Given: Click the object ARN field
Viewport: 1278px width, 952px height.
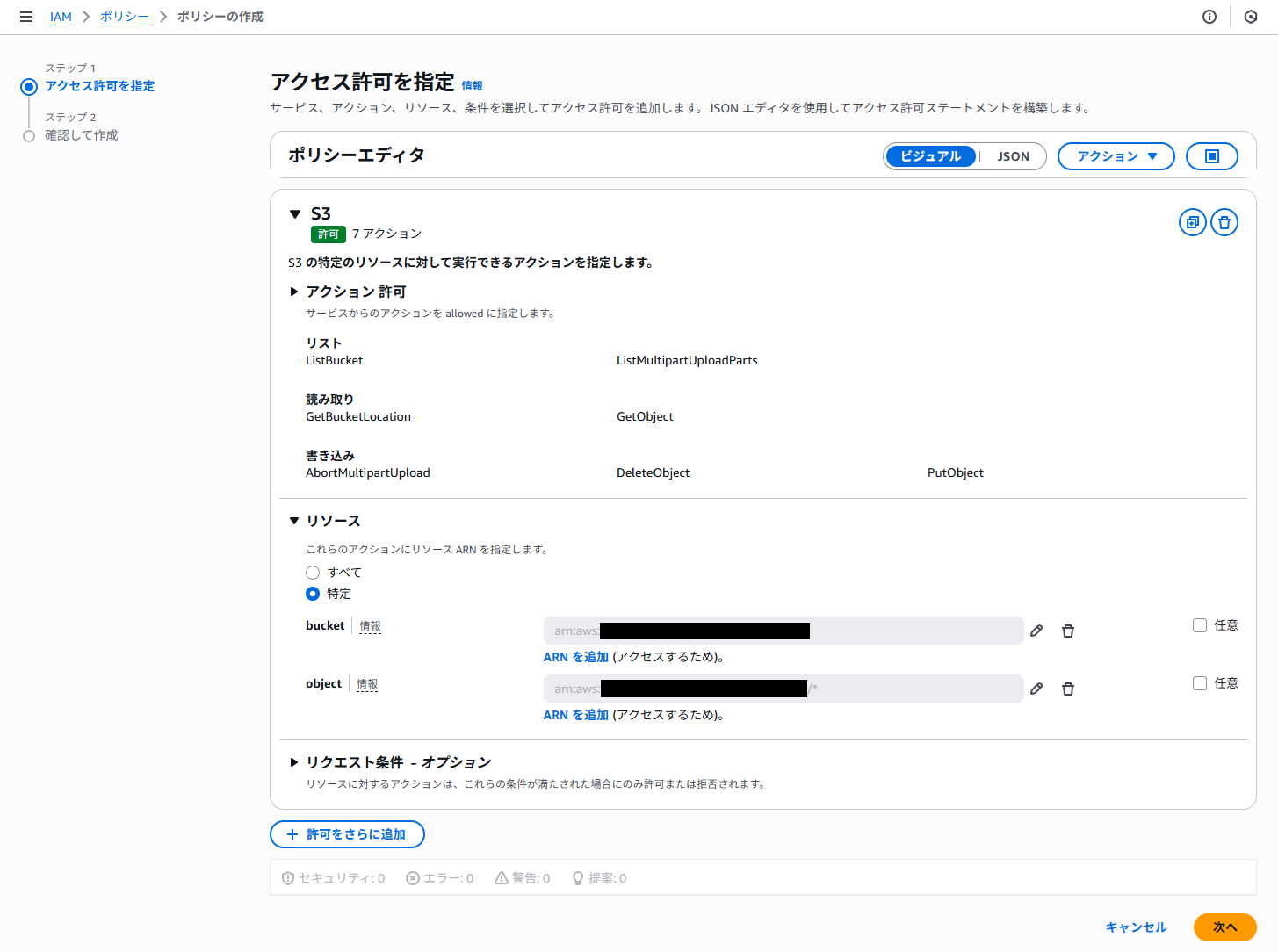Looking at the screenshot, I should coord(783,689).
